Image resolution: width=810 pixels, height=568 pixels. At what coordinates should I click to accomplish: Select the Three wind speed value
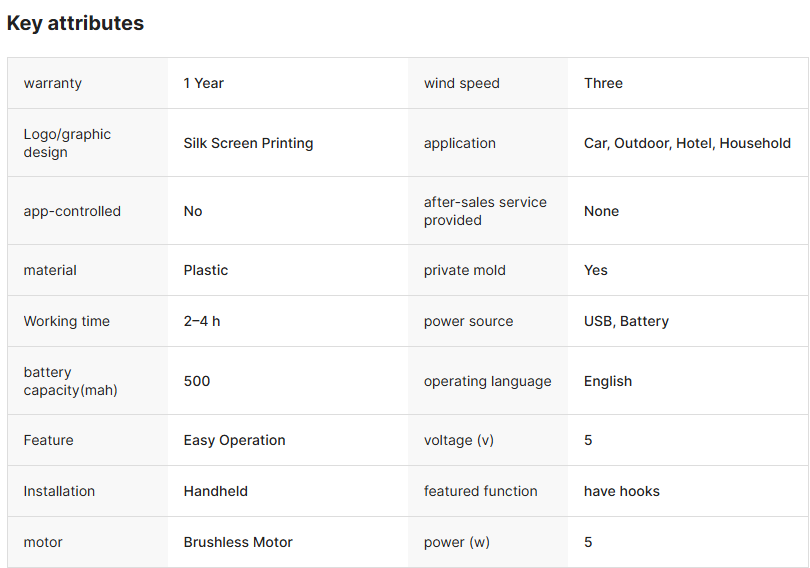[603, 83]
